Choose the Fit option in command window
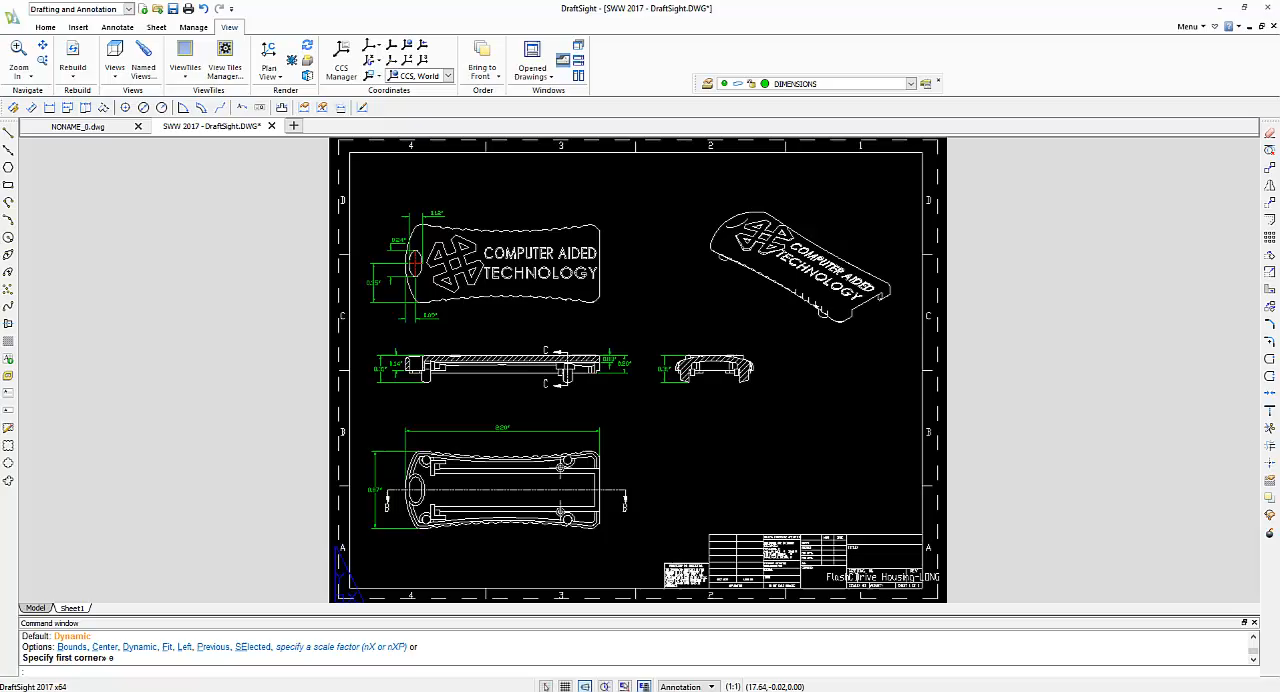The image size is (1280, 692). point(166,647)
